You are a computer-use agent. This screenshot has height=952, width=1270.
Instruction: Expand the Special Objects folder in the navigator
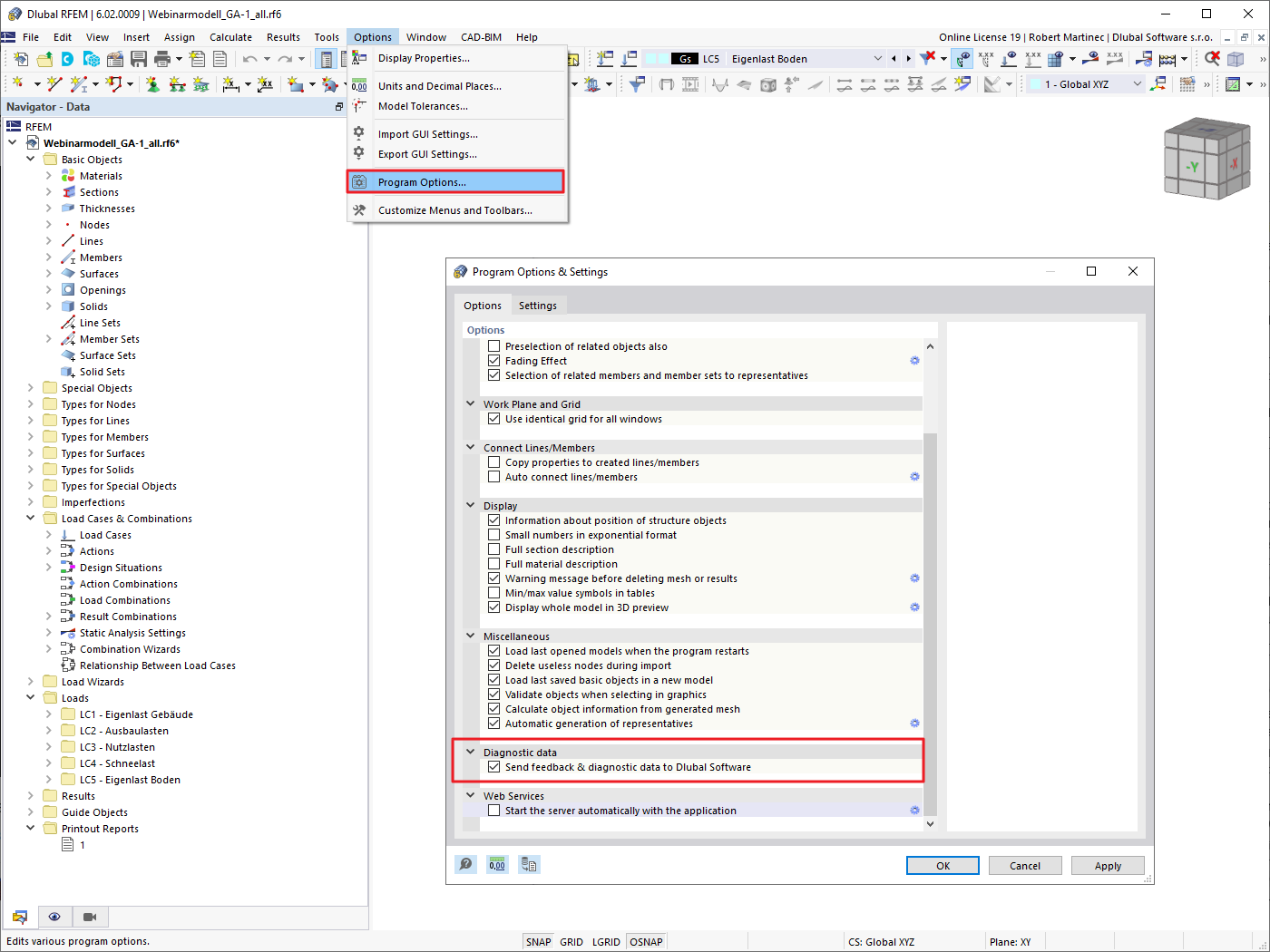click(30, 387)
